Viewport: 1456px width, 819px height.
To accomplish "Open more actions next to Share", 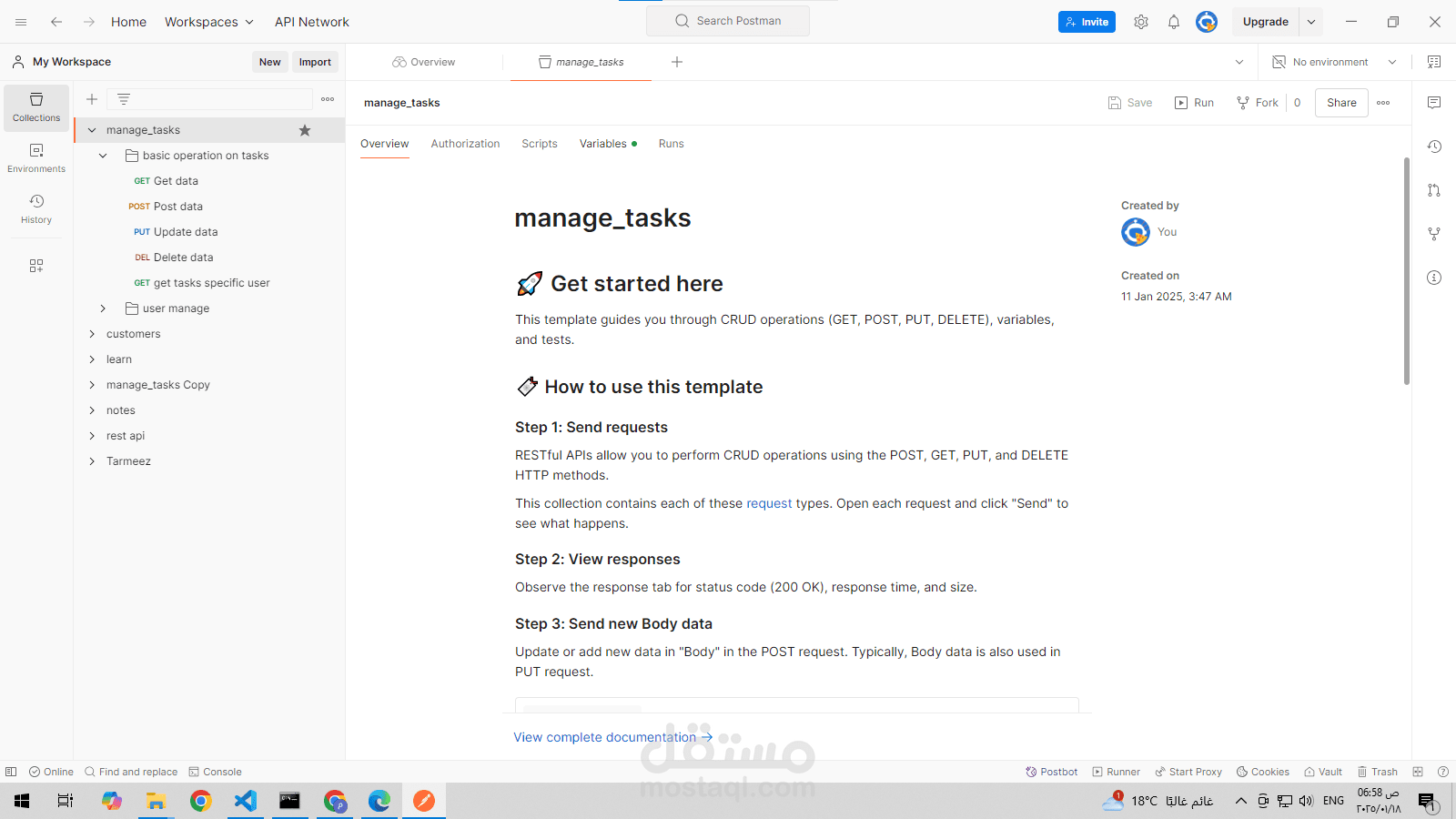I will pyautogui.click(x=1383, y=103).
